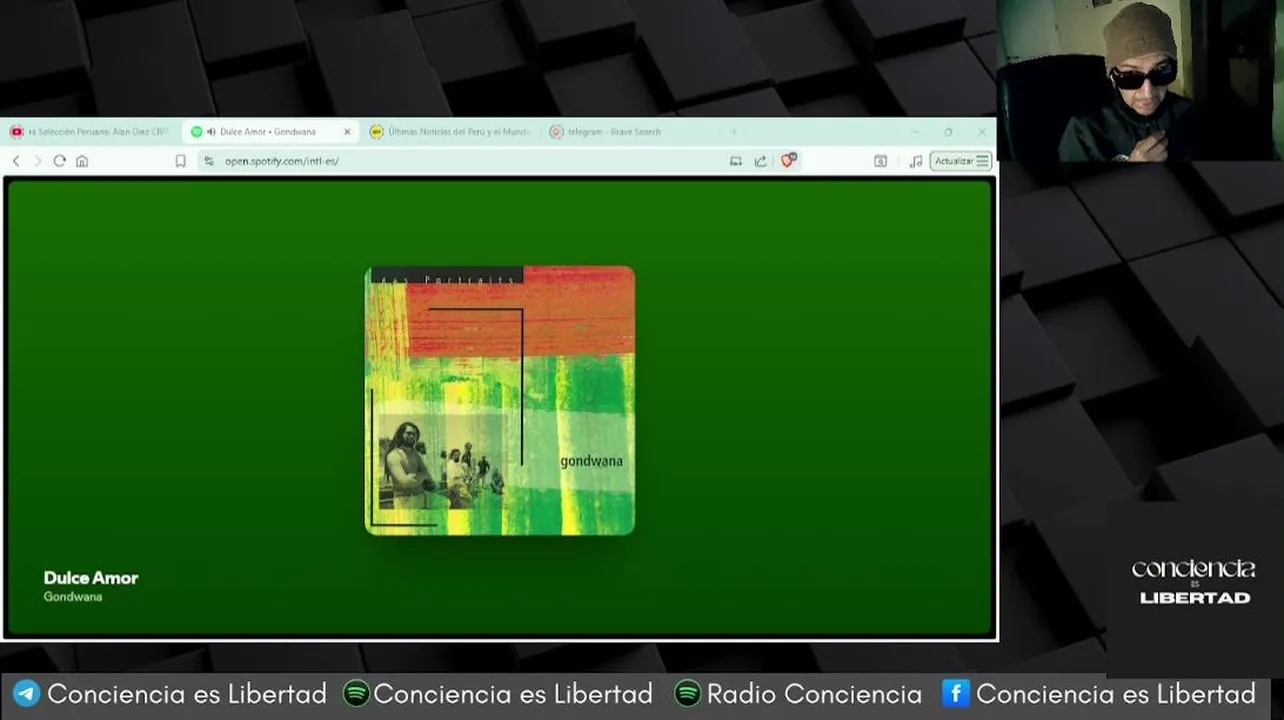
Task: Click the browser forward arrow
Action: point(38,161)
